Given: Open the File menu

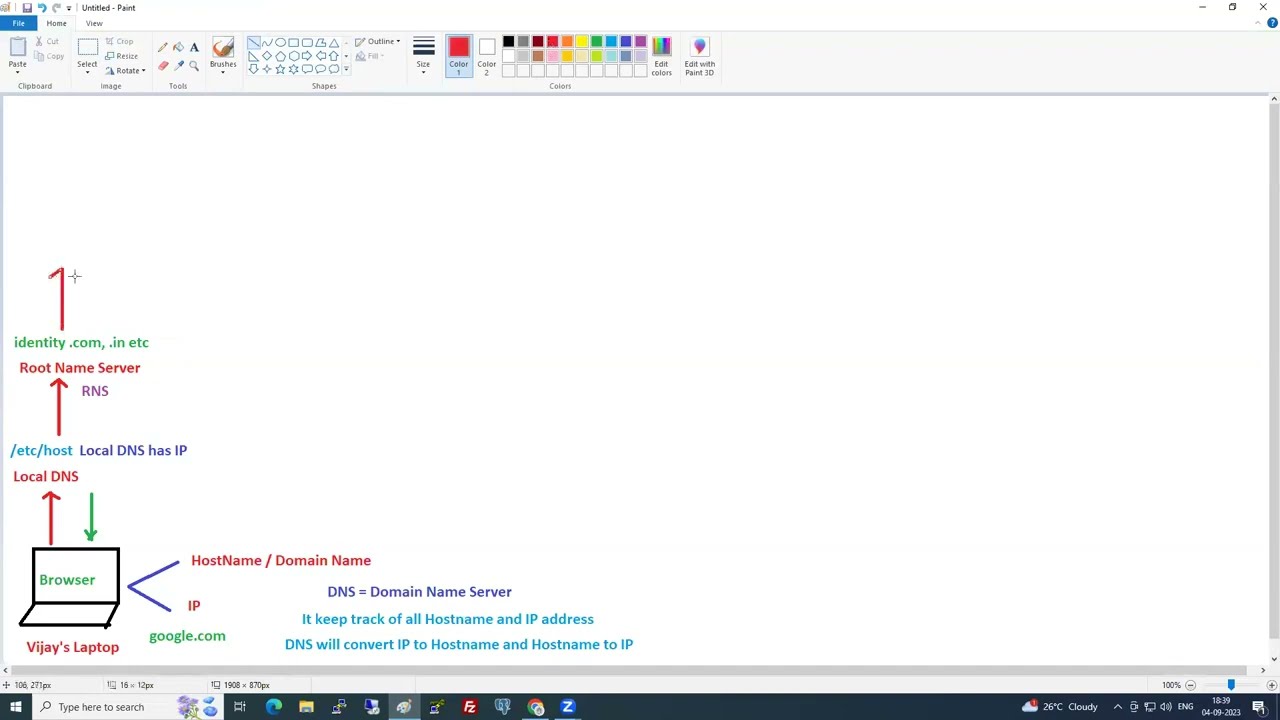Looking at the screenshot, I should tap(18, 23).
